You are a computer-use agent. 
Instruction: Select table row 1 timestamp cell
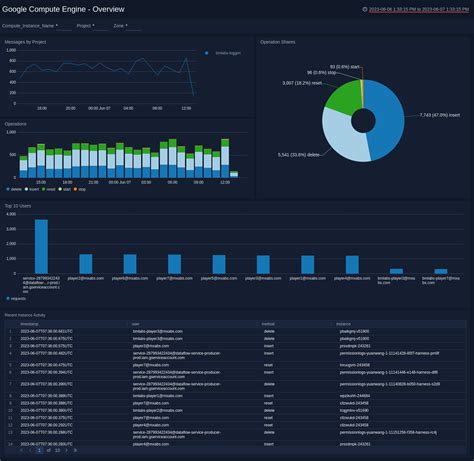(x=46, y=331)
